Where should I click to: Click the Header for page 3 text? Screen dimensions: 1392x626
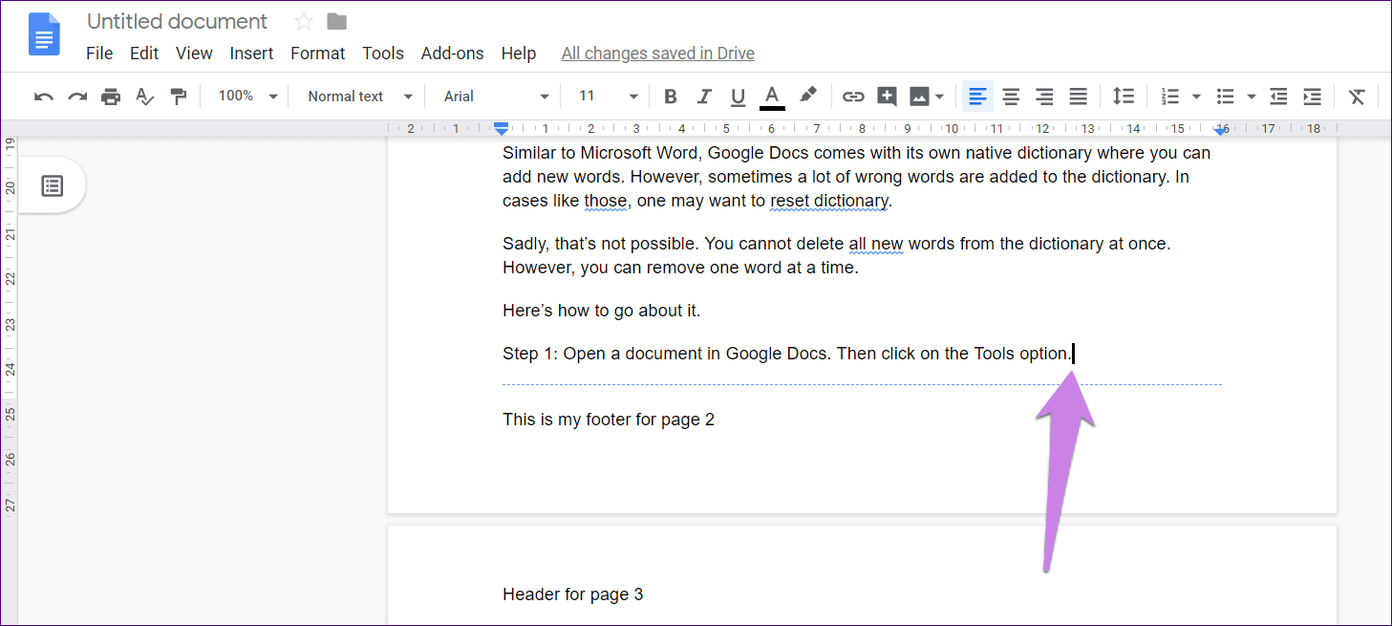tap(573, 595)
